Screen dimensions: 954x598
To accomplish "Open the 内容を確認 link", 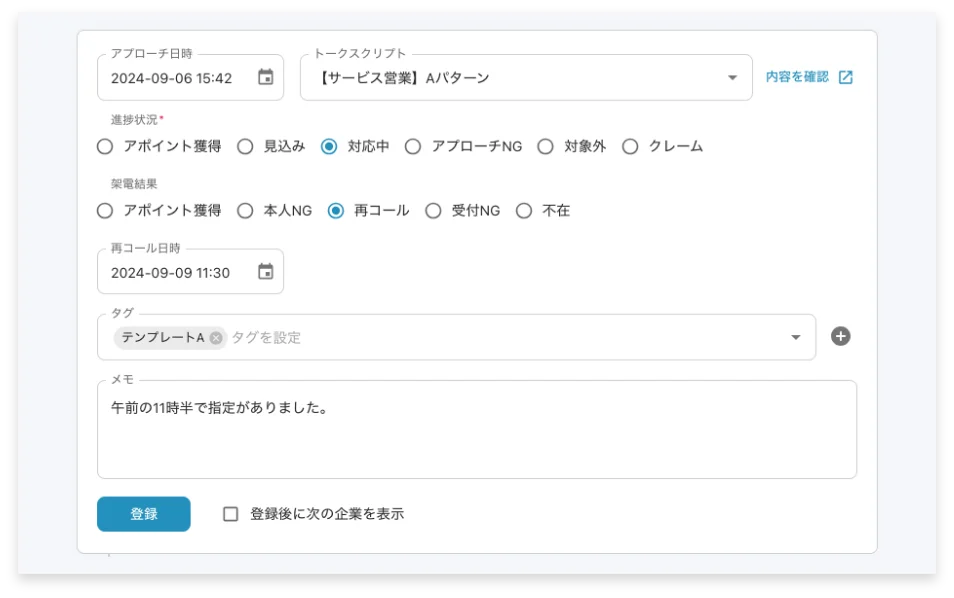I will 797,77.
